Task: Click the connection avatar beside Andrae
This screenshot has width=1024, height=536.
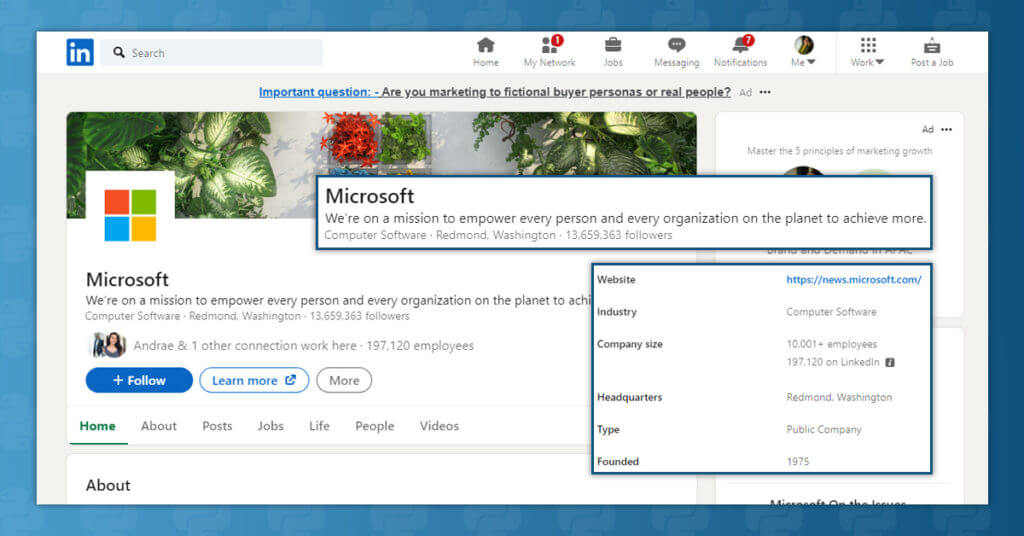Action: point(108,345)
